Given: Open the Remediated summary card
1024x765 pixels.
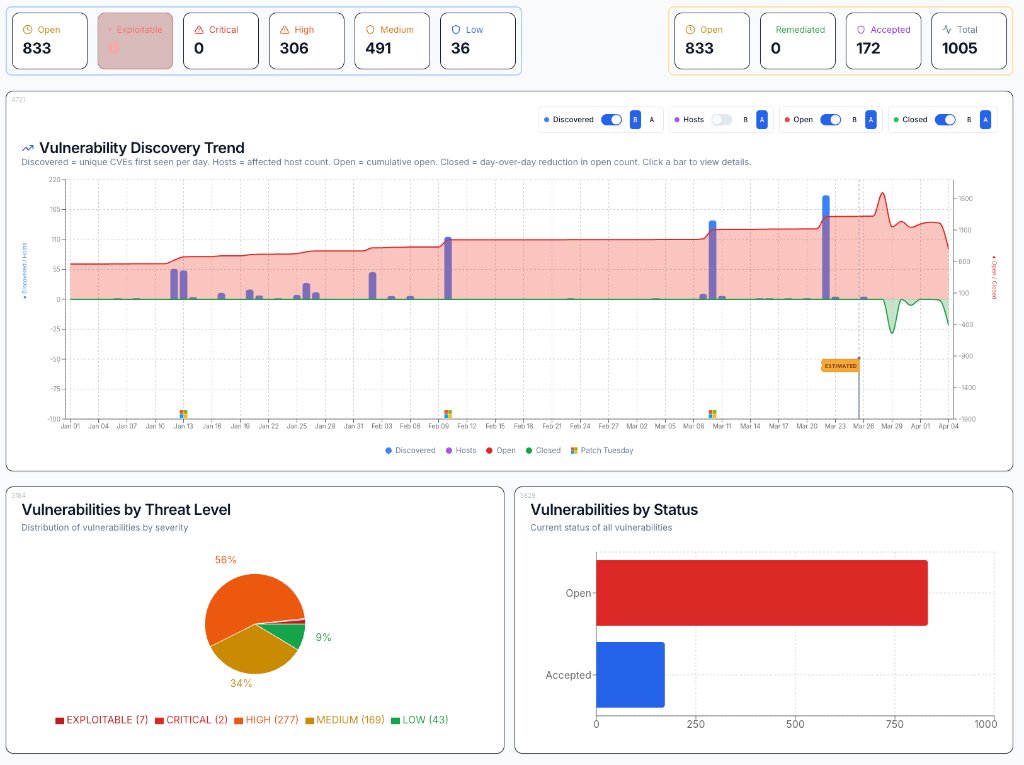Looking at the screenshot, I should click(798, 41).
